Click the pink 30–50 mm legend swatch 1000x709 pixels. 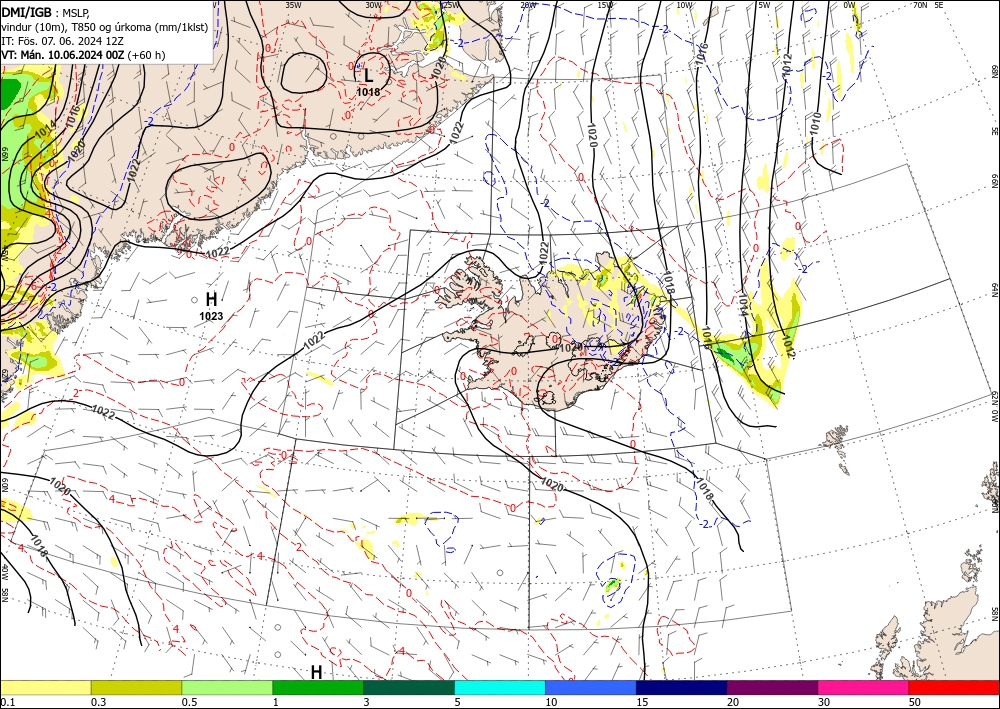point(864,687)
